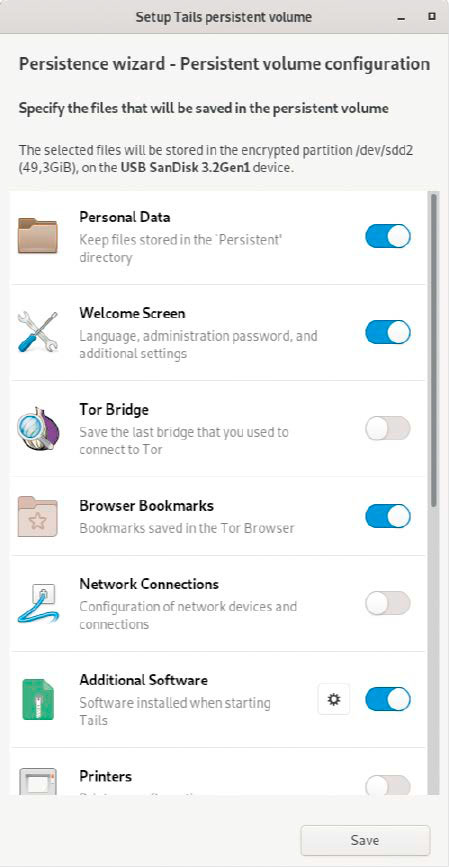Screen dimensions: 449x867
Task: Turn off Welcome Screen persistence
Action: [388, 332]
